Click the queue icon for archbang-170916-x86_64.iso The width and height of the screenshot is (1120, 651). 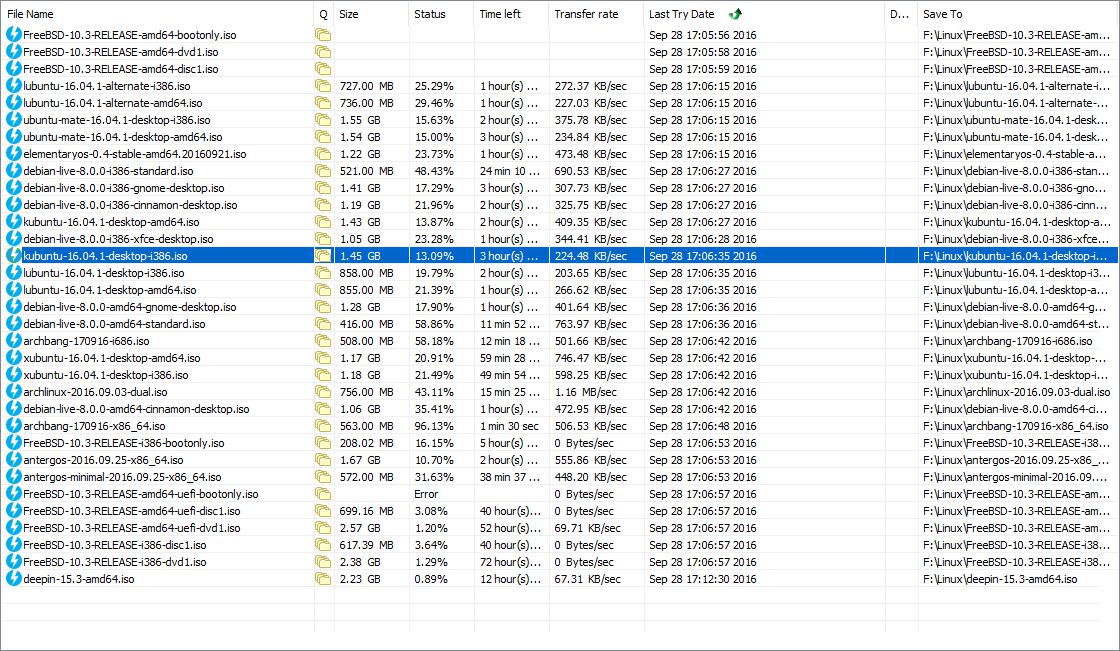tap(323, 425)
